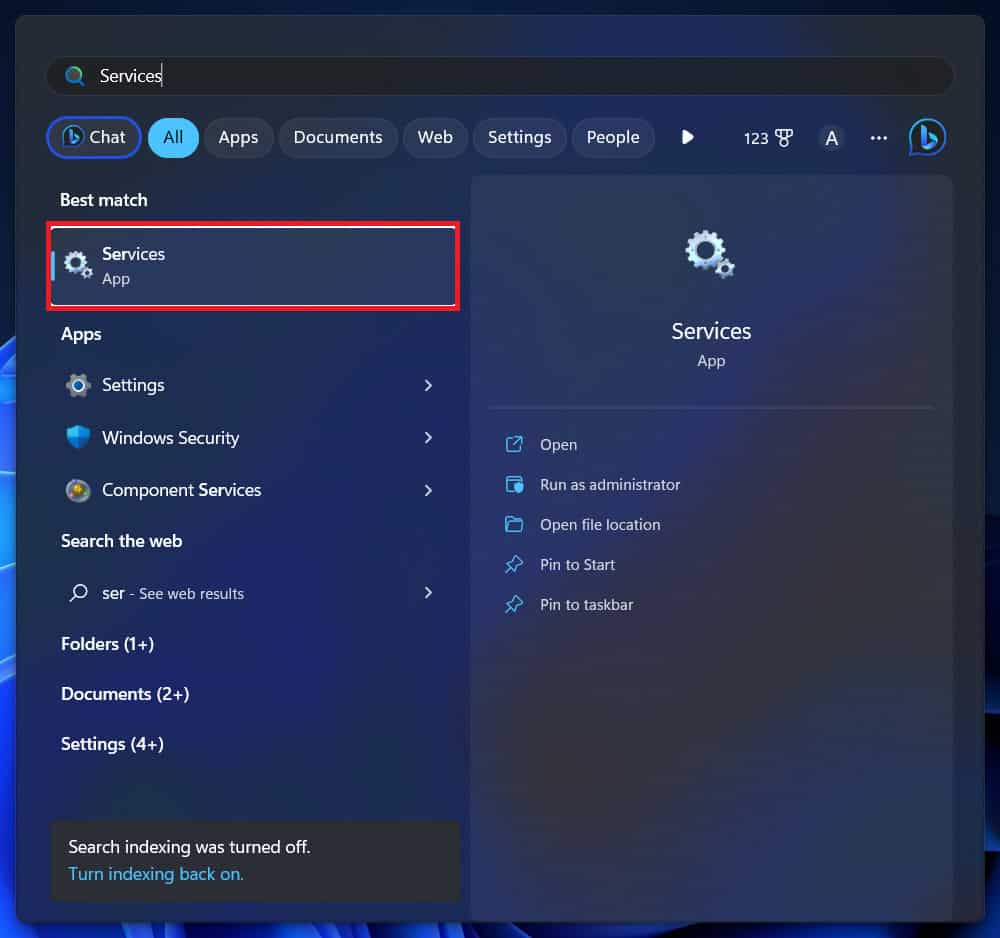Screen dimensions: 1000x938
Task: Click the Settings app result text
Action: click(x=133, y=385)
